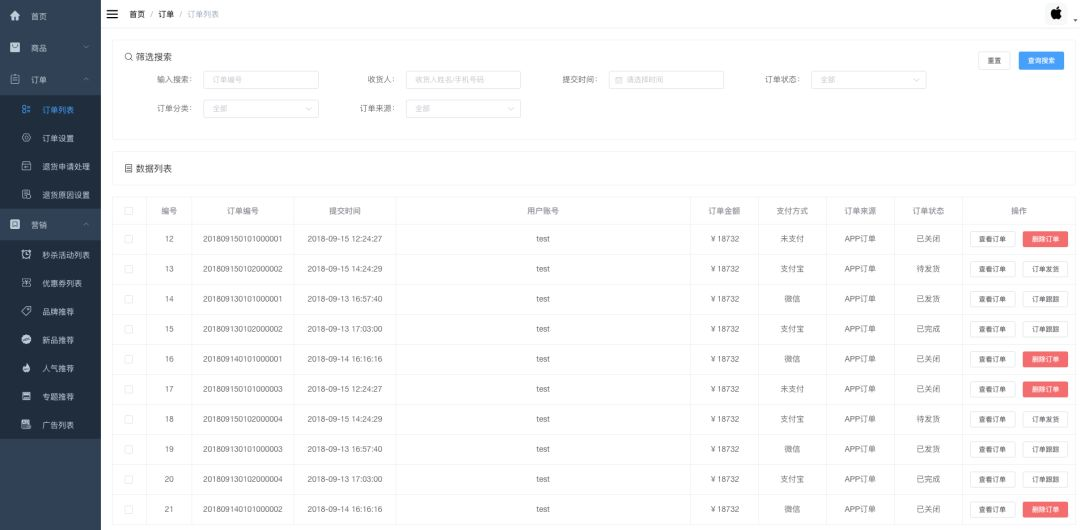The image size is (1080, 530).
Task: Click the 退货原因设置 sidebar icon
Action: click(x=26, y=194)
